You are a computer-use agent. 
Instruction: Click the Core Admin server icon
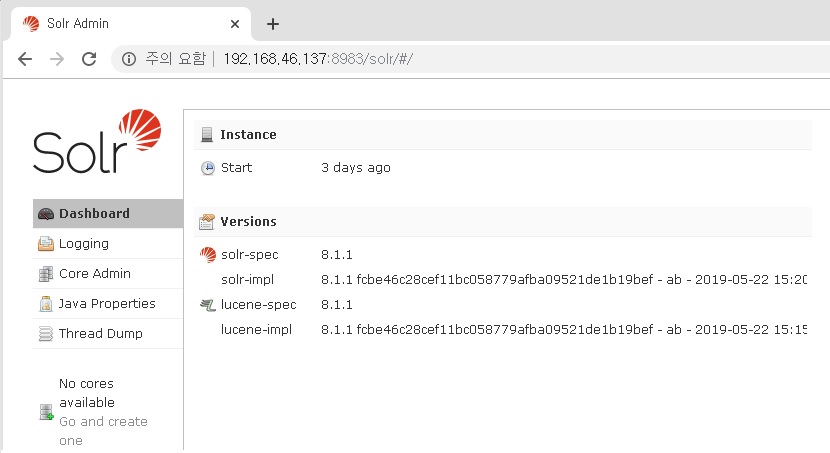point(46,274)
